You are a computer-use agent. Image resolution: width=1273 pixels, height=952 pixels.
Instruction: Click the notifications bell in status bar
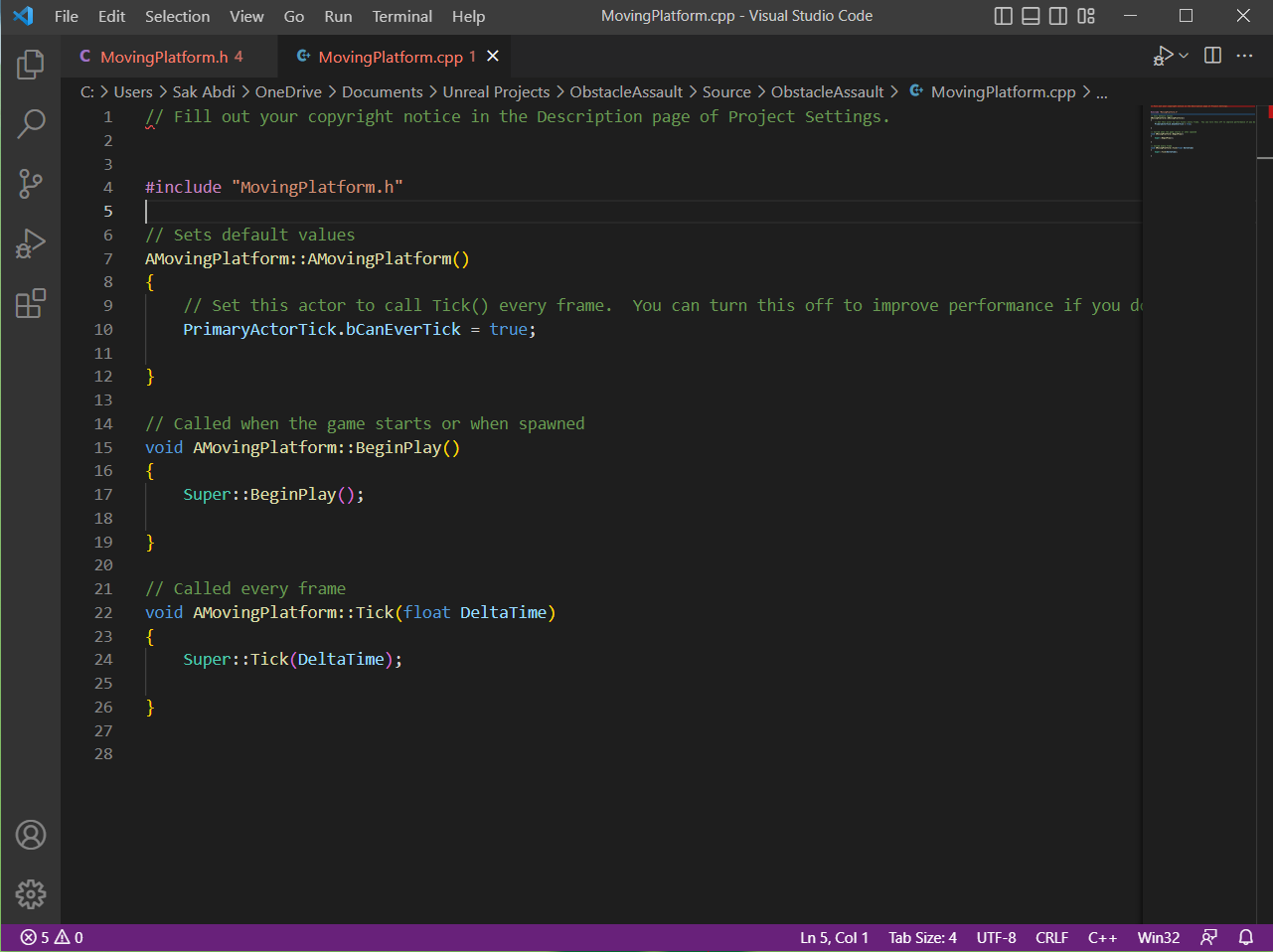1245,937
